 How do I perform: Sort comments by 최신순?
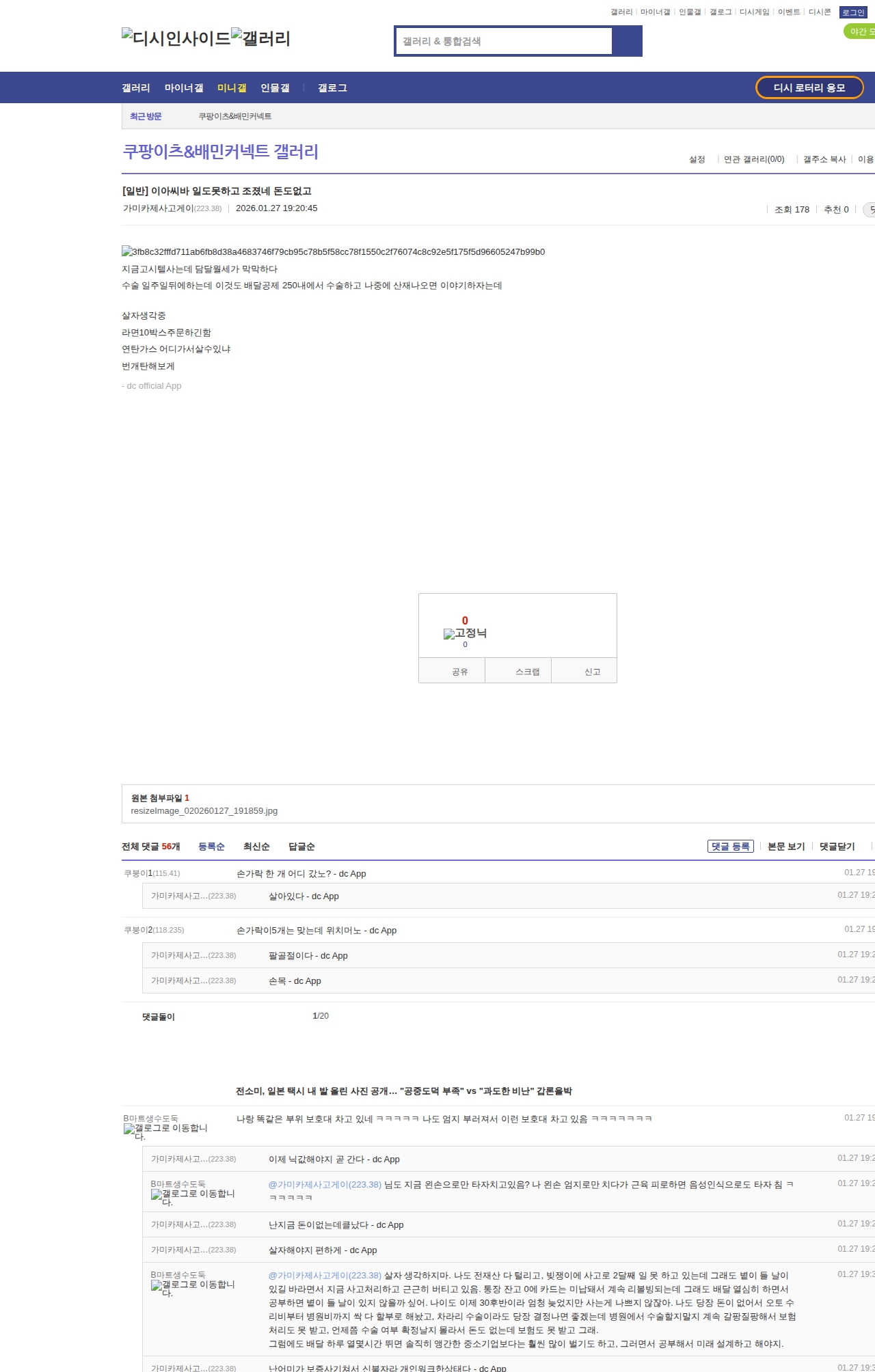pyautogui.click(x=256, y=847)
